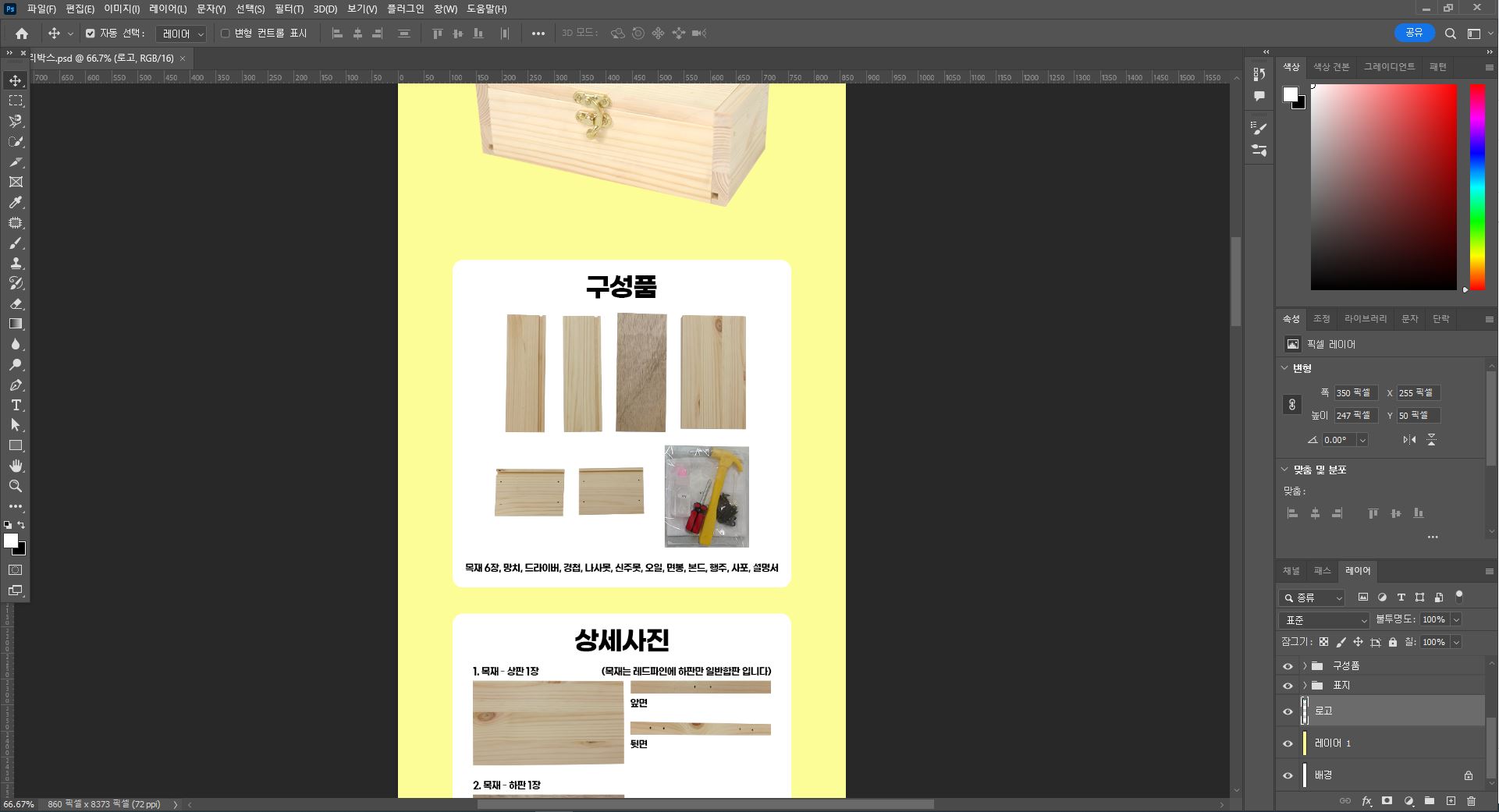The image size is (1499, 812).
Task: Choose the Hand tool
Action: click(x=16, y=466)
